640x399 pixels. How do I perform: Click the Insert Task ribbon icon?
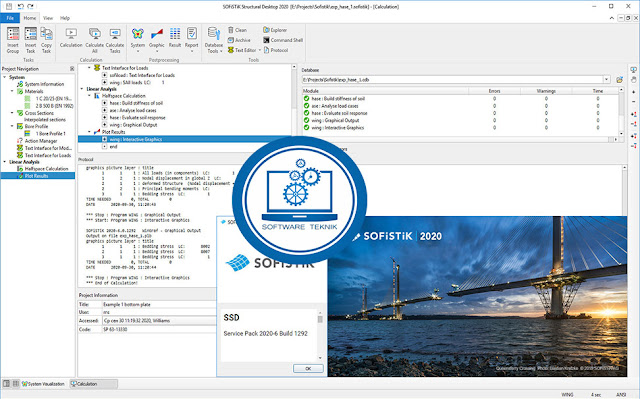[30, 40]
